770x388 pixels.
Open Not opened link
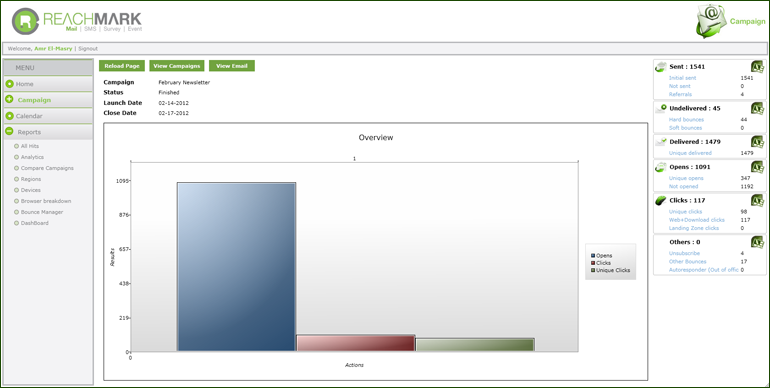pyautogui.click(x=683, y=187)
